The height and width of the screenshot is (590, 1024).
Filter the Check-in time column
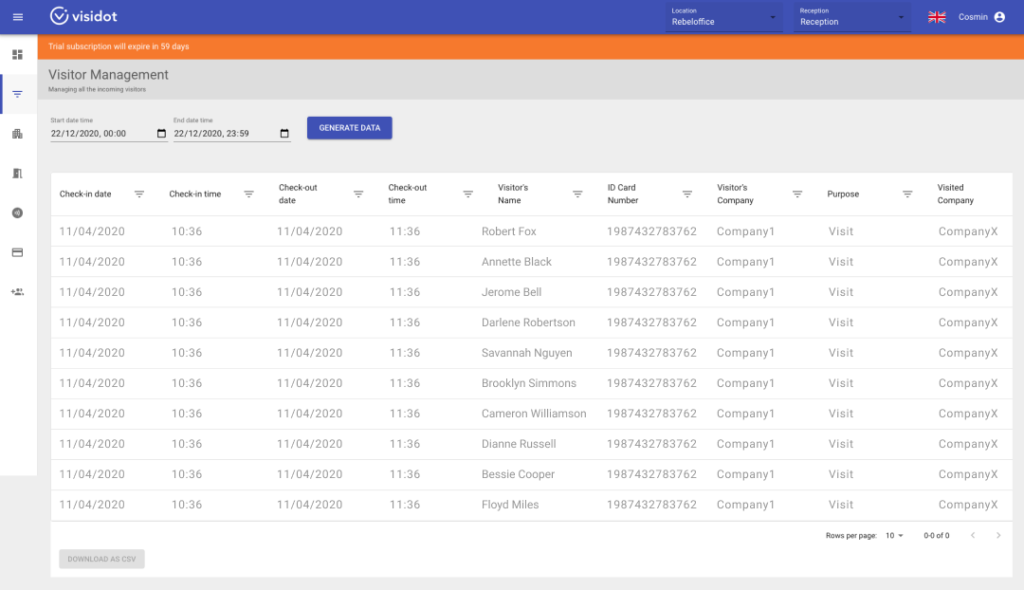(x=249, y=194)
